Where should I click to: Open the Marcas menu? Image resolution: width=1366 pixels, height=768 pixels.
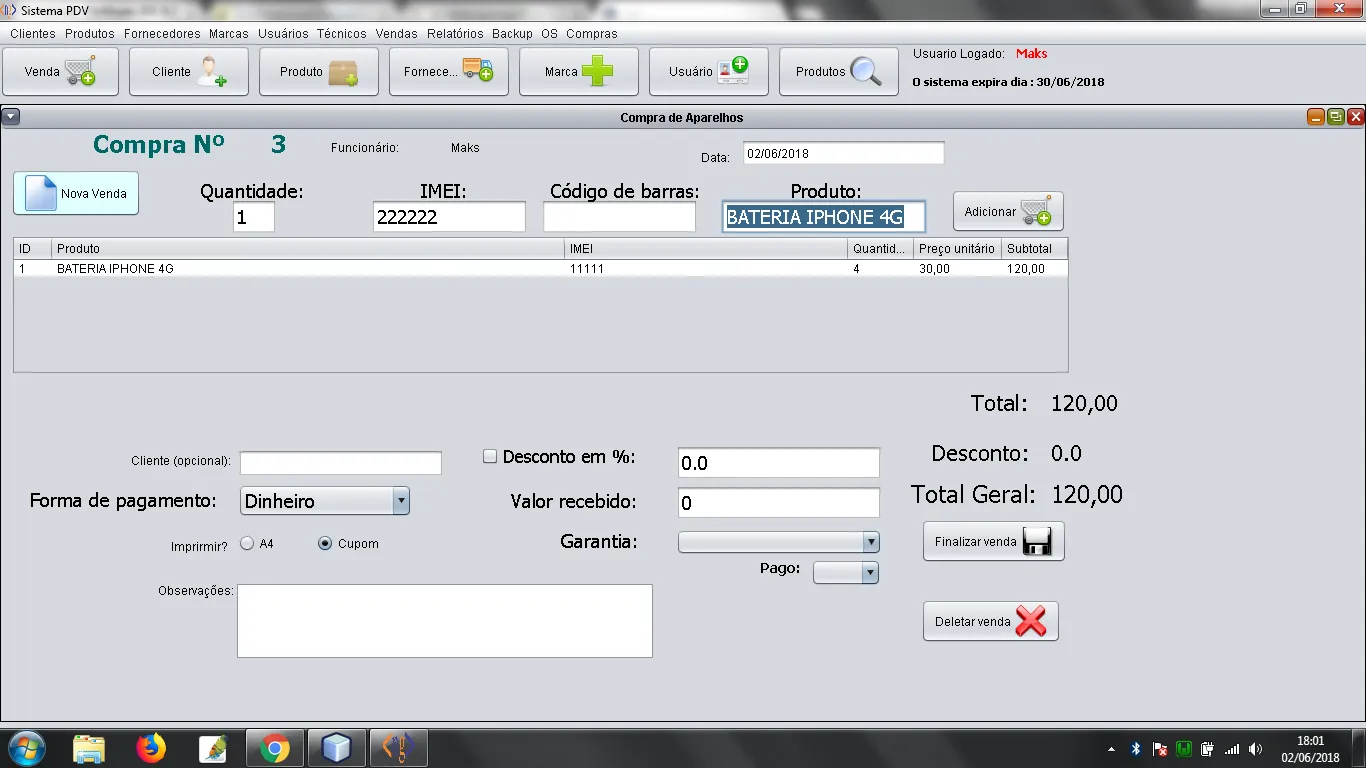point(229,33)
